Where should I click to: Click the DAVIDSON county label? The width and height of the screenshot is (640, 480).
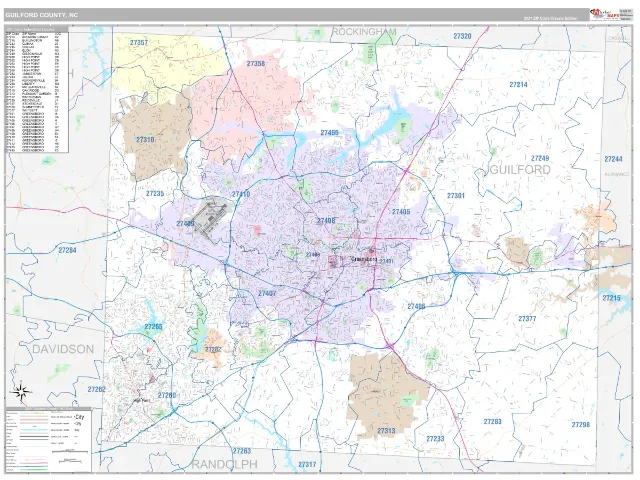click(63, 349)
